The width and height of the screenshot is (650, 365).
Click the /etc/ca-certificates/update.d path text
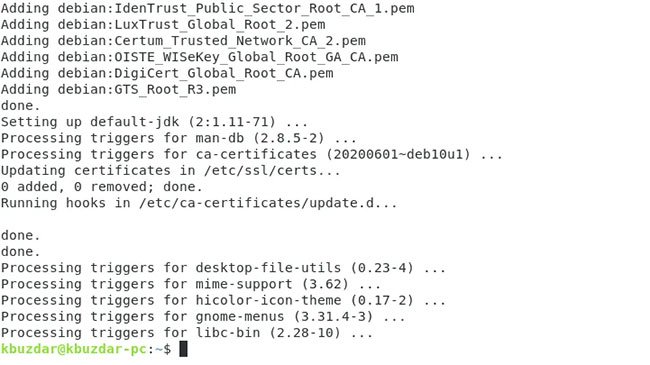tap(256, 203)
